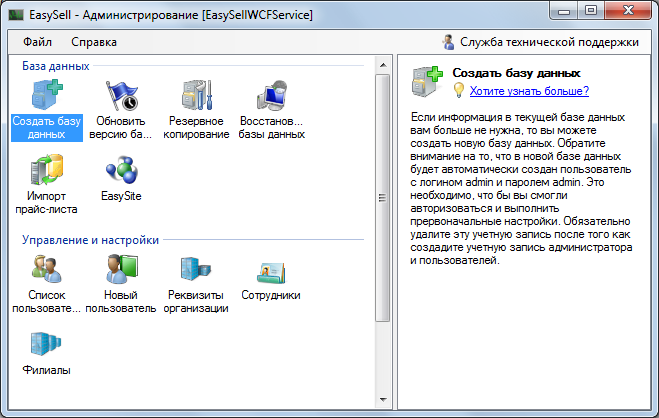Close the EasySell administration window
659x418 pixels.
pyautogui.click(x=628, y=11)
